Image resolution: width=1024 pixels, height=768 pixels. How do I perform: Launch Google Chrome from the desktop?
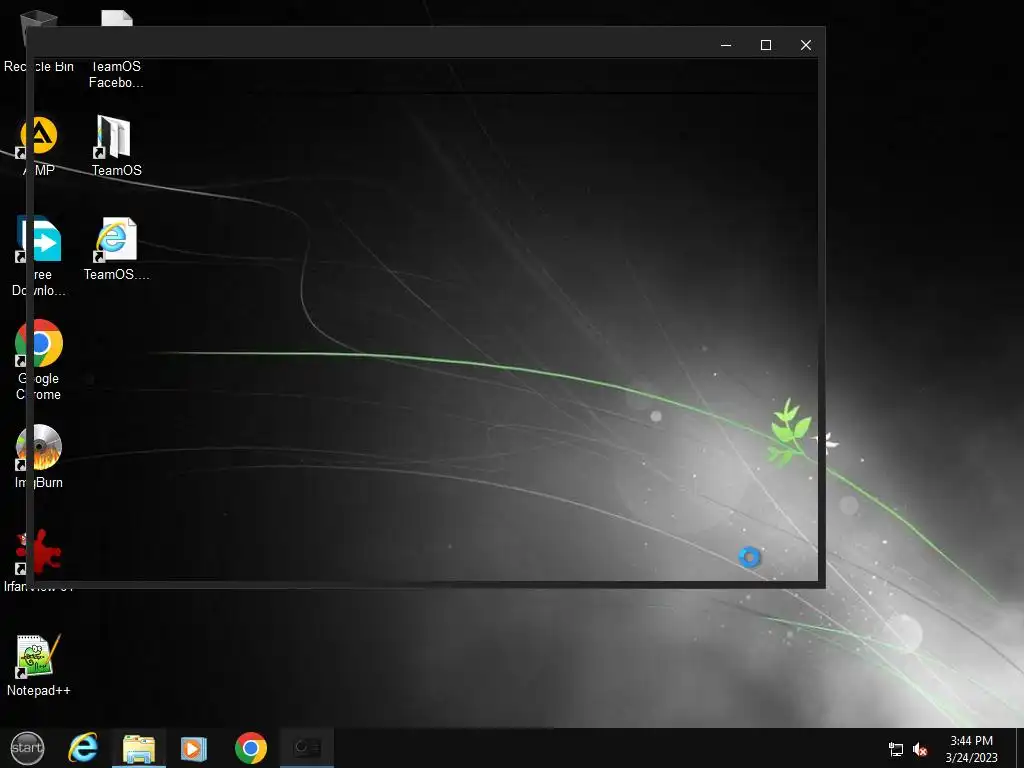[x=39, y=360]
